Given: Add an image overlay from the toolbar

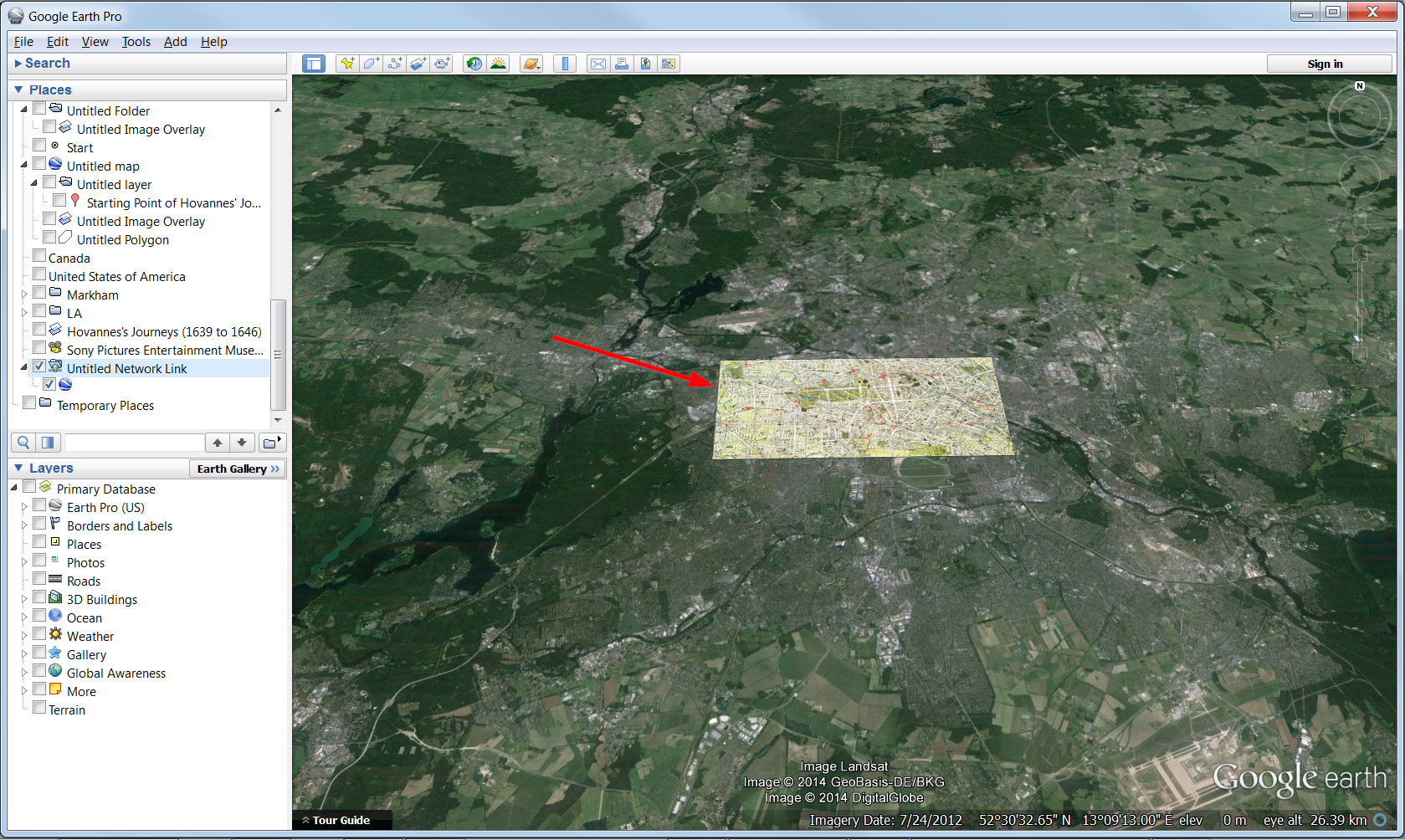Looking at the screenshot, I should coord(418,64).
